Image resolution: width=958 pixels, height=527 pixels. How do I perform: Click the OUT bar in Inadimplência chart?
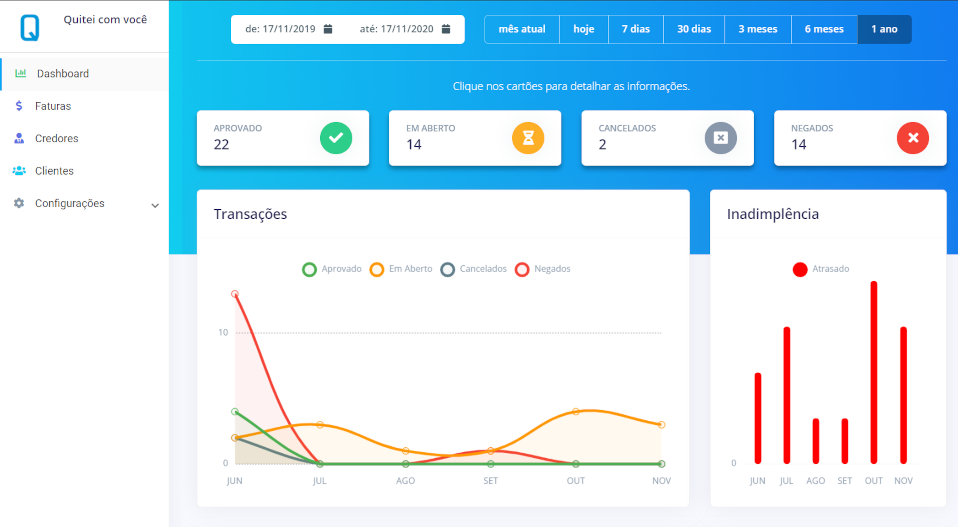[x=874, y=373]
